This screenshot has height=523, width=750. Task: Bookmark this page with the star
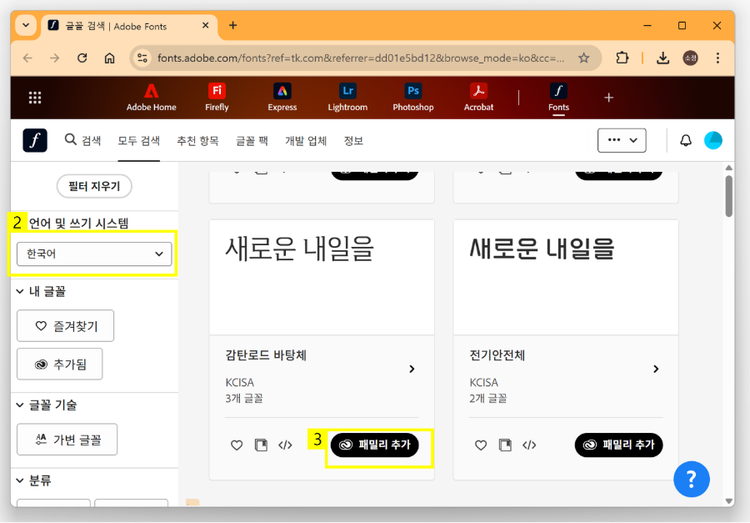(584, 58)
